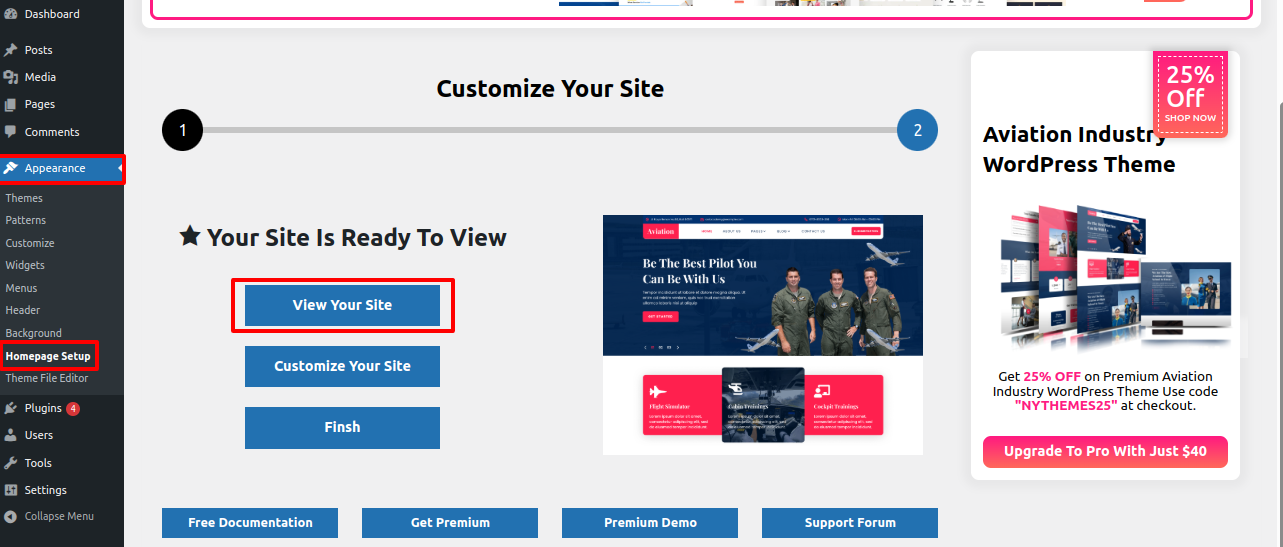Click the Settings sliders icon

click(x=11, y=490)
